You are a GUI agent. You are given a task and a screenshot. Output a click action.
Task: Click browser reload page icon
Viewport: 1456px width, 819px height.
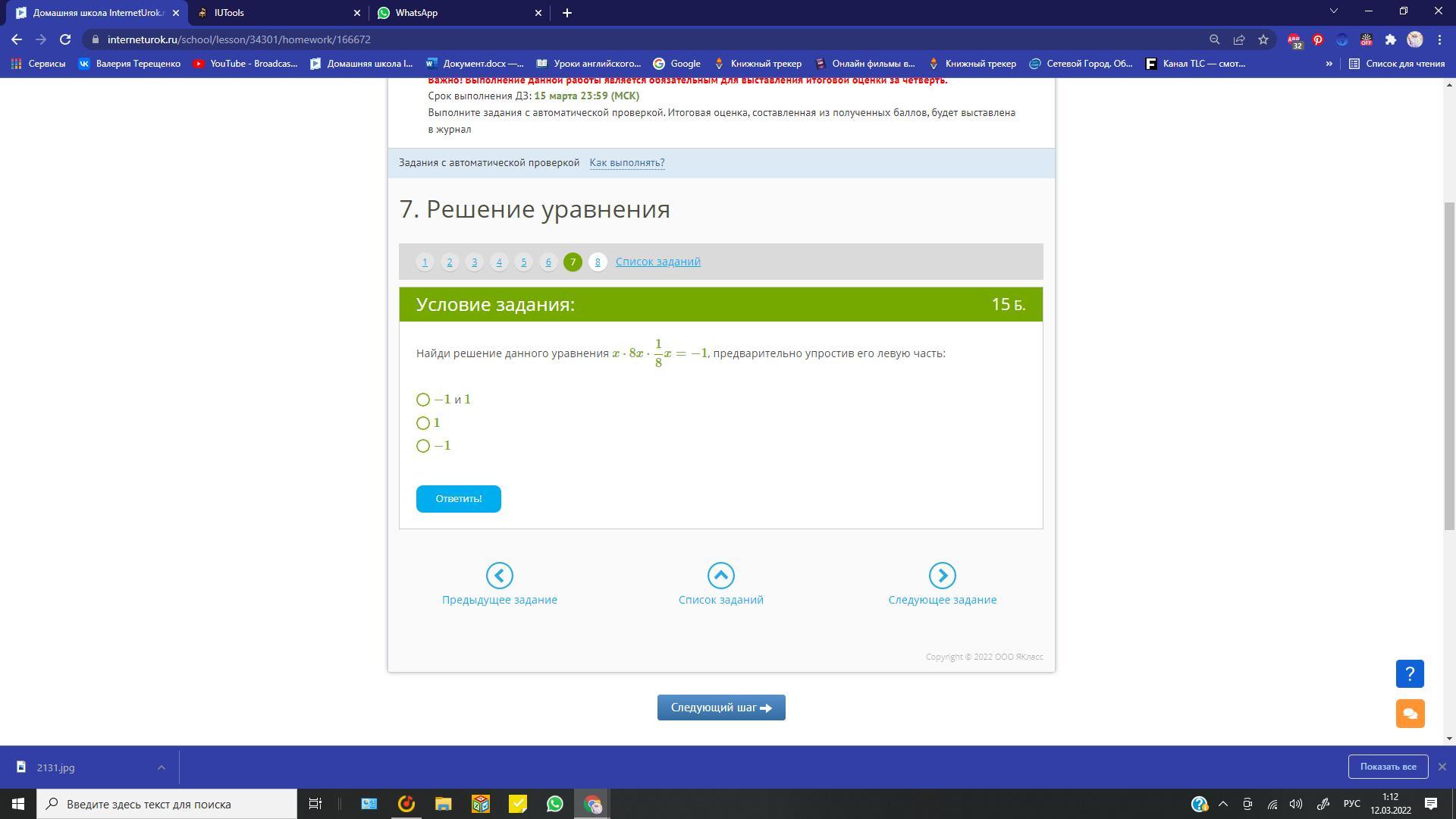[x=65, y=39]
